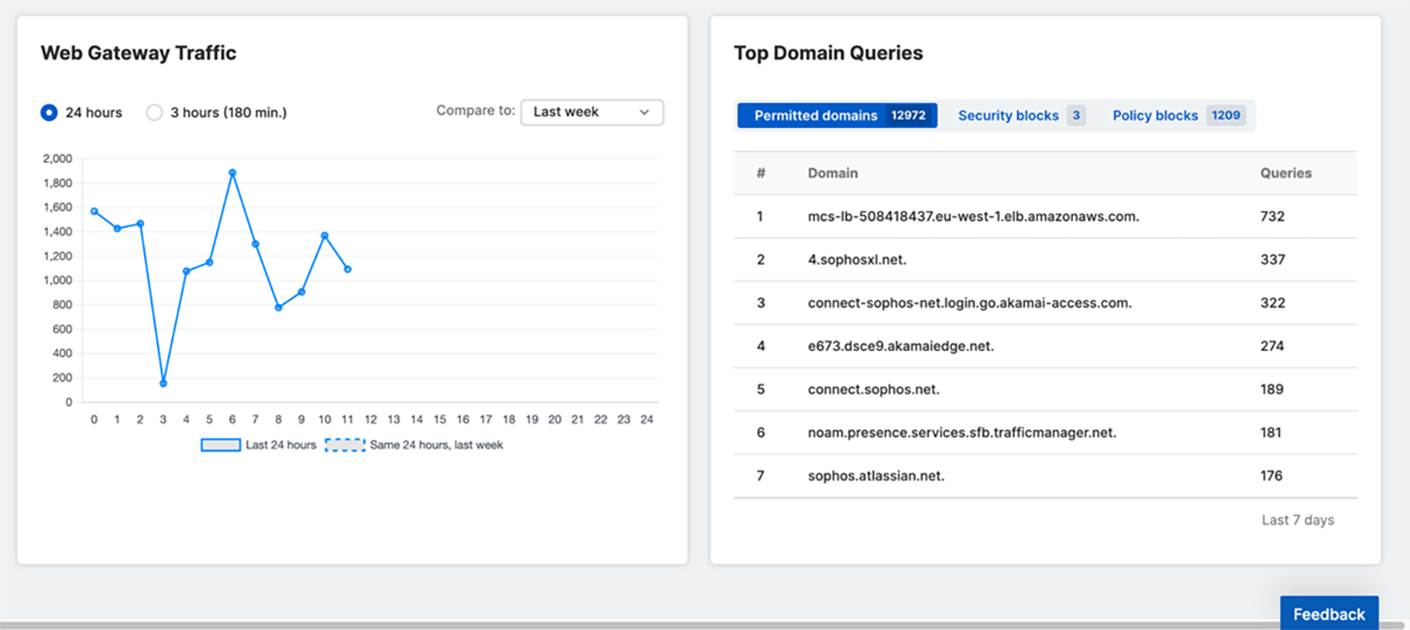The height and width of the screenshot is (630, 1410).
Task: Click the lowest data point at hour 3
Action: [163, 383]
